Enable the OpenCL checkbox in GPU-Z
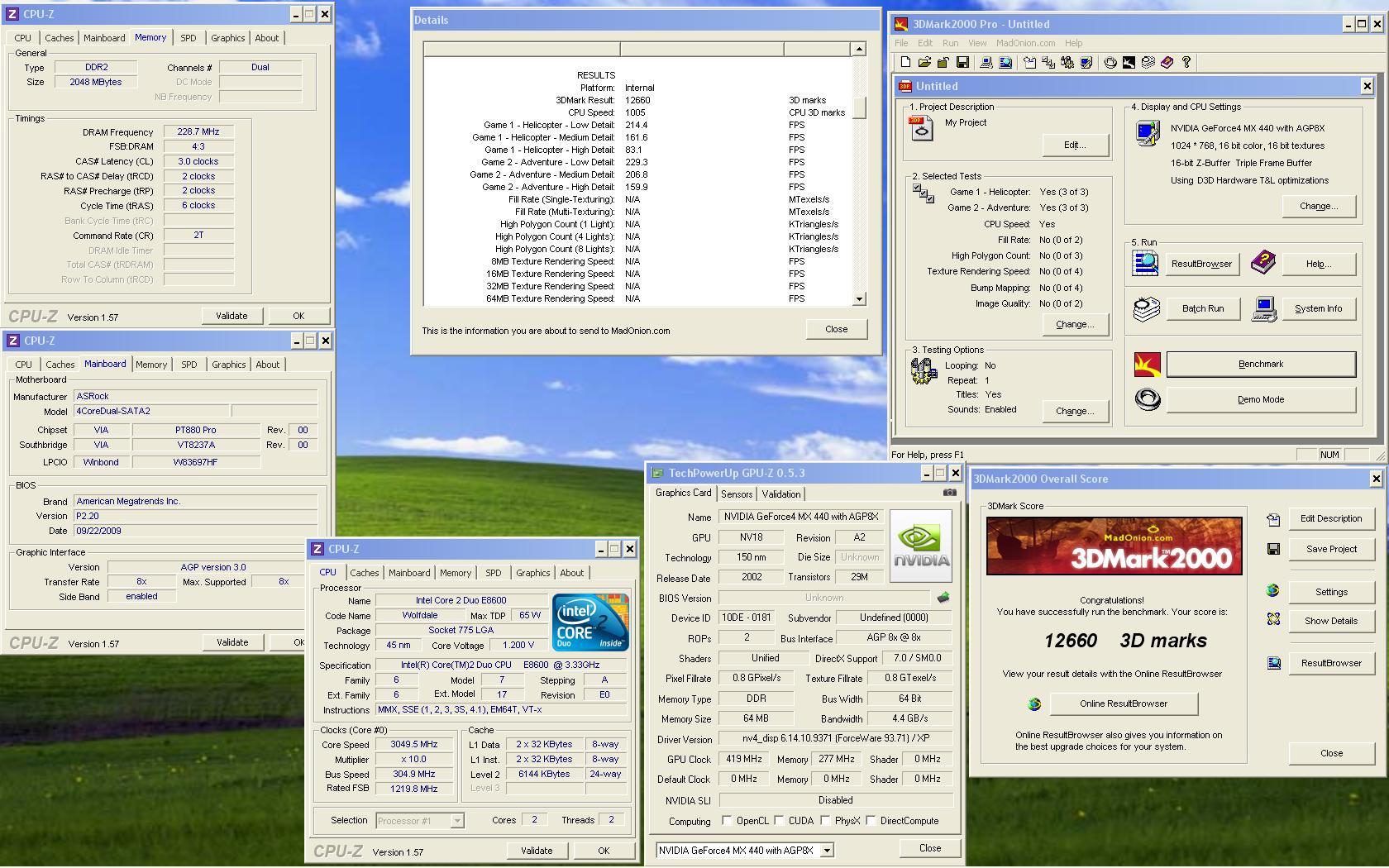 point(727,821)
